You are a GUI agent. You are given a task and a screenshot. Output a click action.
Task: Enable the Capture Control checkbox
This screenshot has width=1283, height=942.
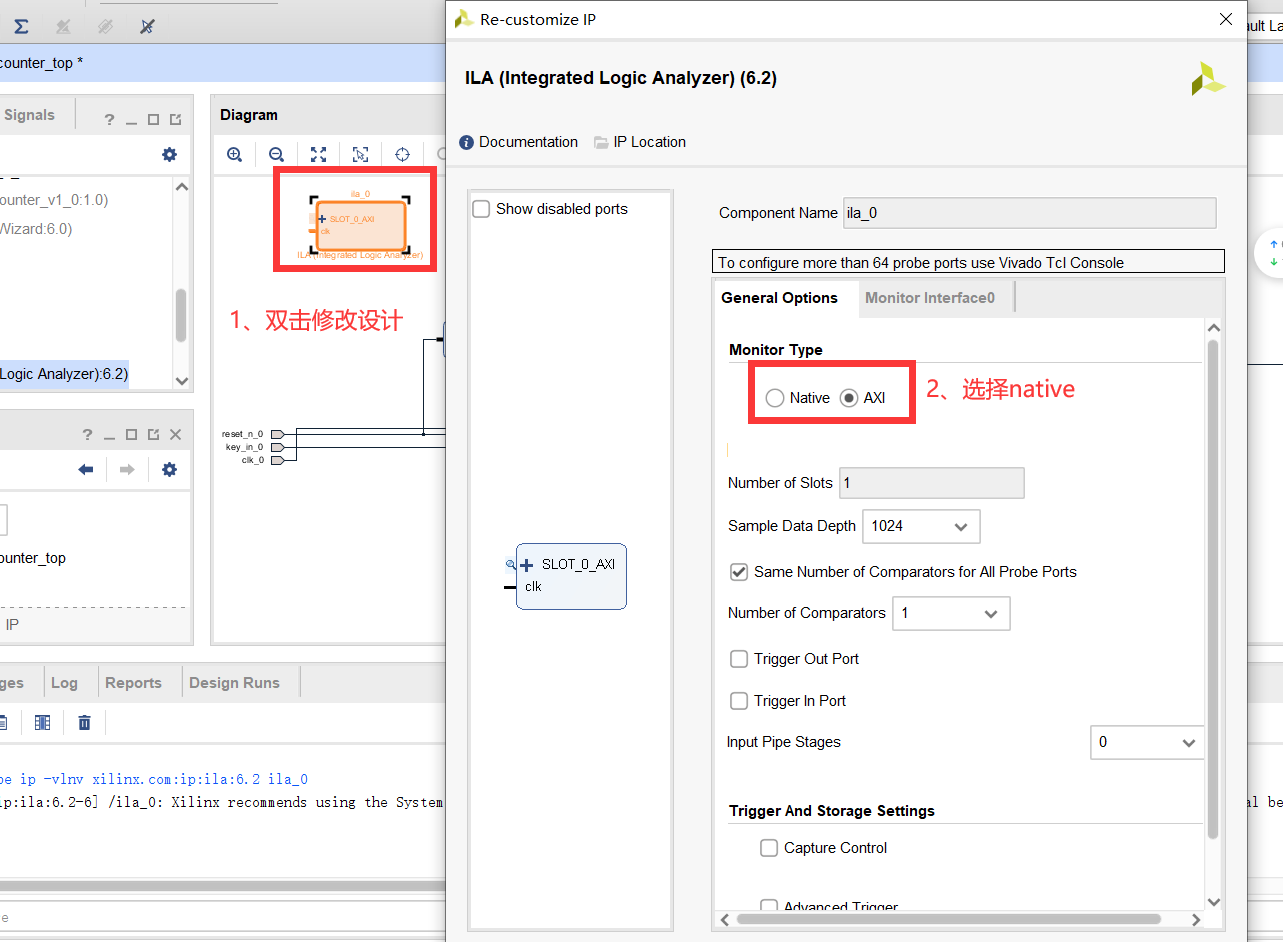(x=769, y=848)
